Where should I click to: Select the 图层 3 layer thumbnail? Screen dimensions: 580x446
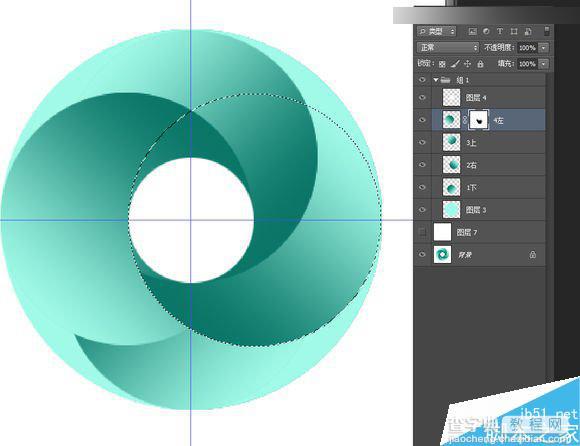451,210
